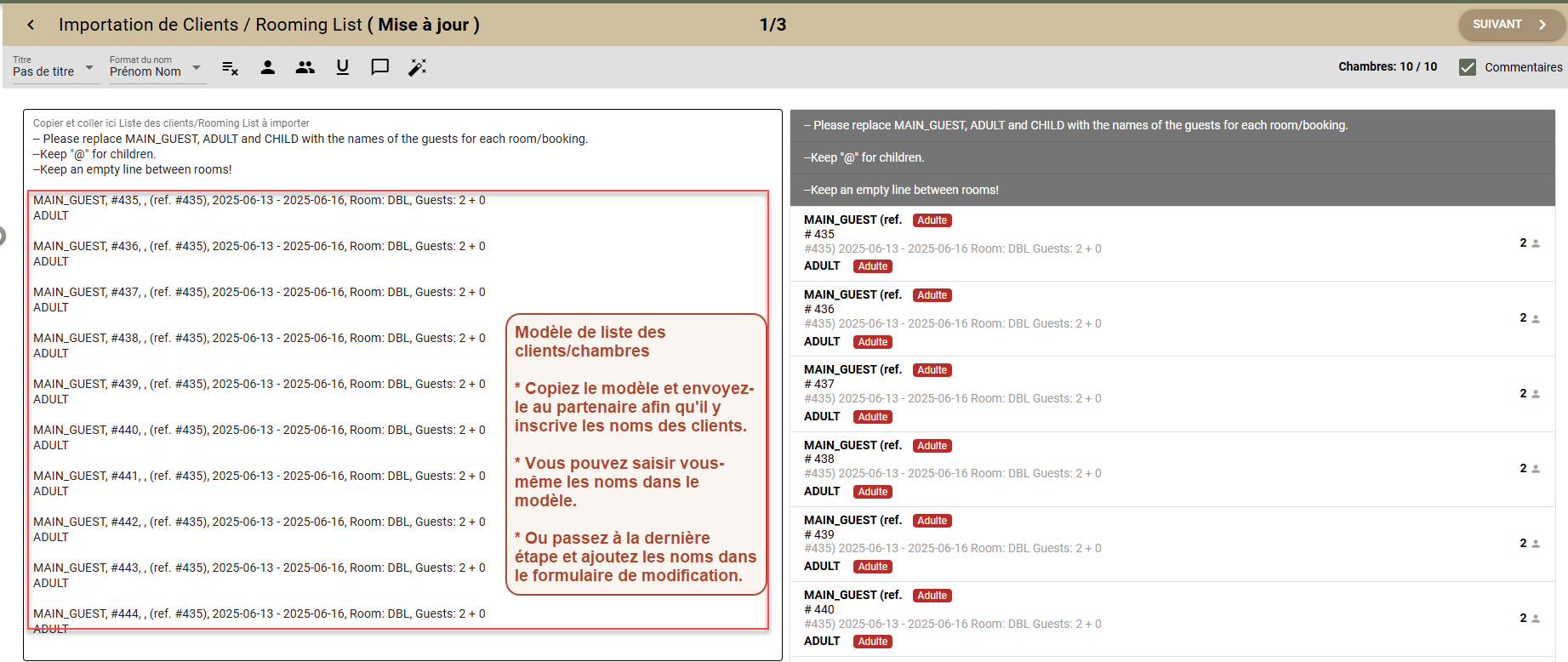Click the clear list icon
The width and height of the screenshot is (1568, 662).
(230, 68)
